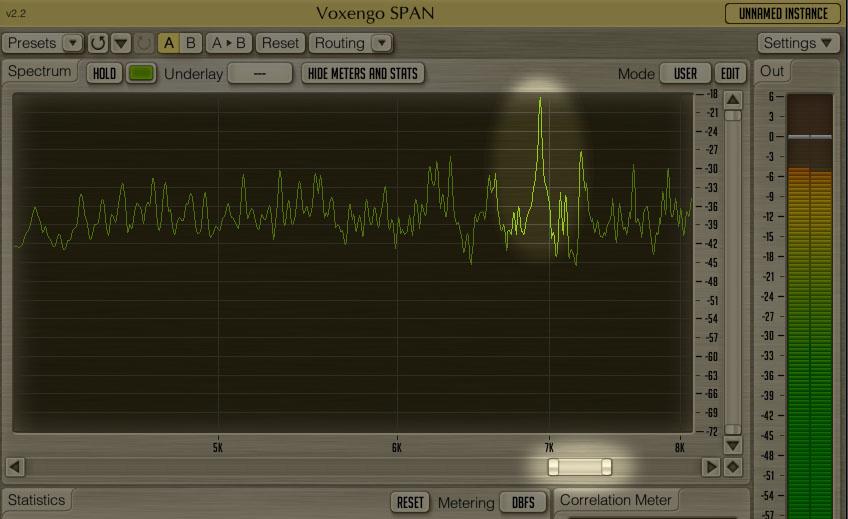Click the undo circular arrow icon
The width and height of the screenshot is (848, 519).
tap(98, 43)
